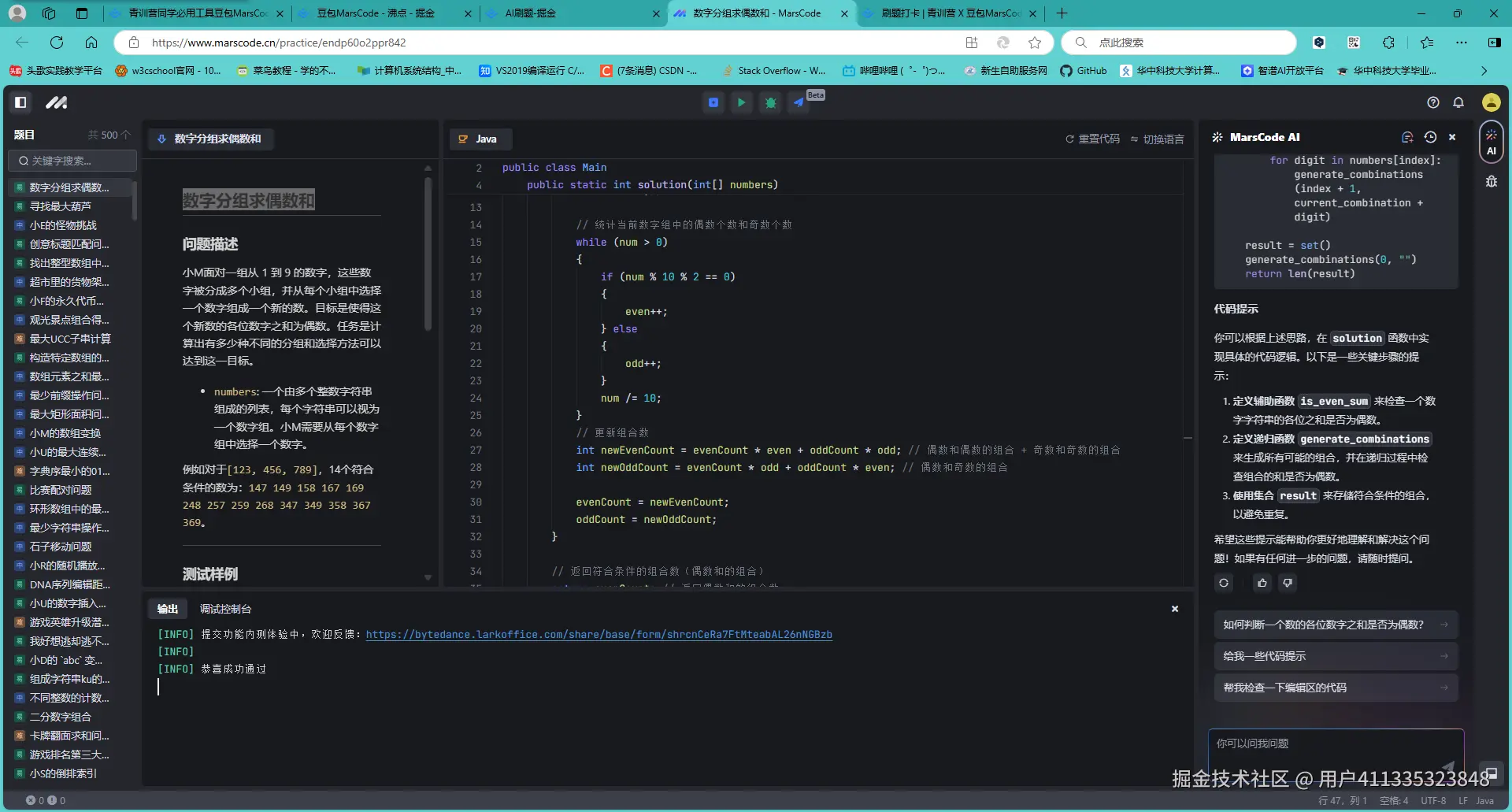The height and width of the screenshot is (812, 1512).
Task: Open problem 最大UCC子串计算
Action: (x=70, y=339)
